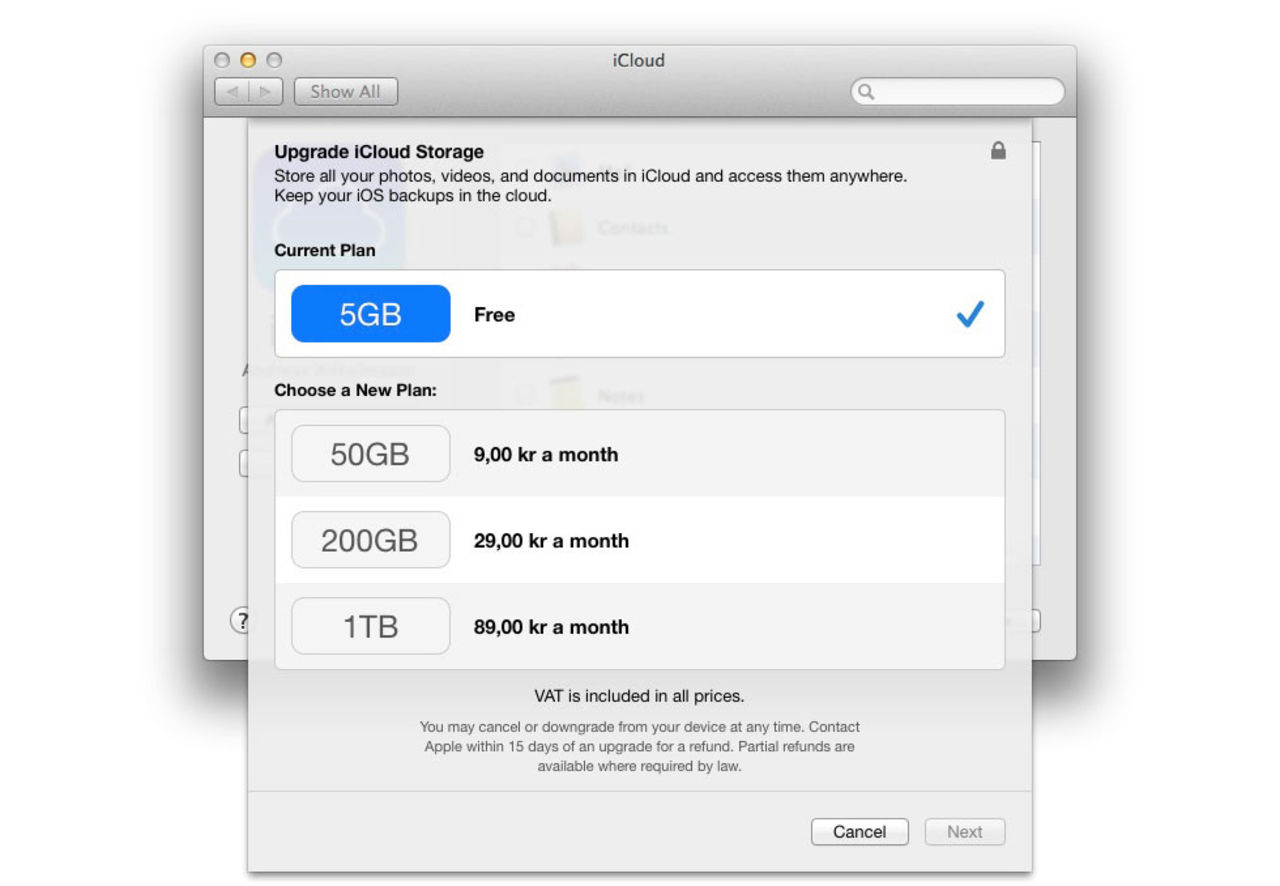Click the back navigation arrow
1280x886 pixels.
(x=230, y=91)
